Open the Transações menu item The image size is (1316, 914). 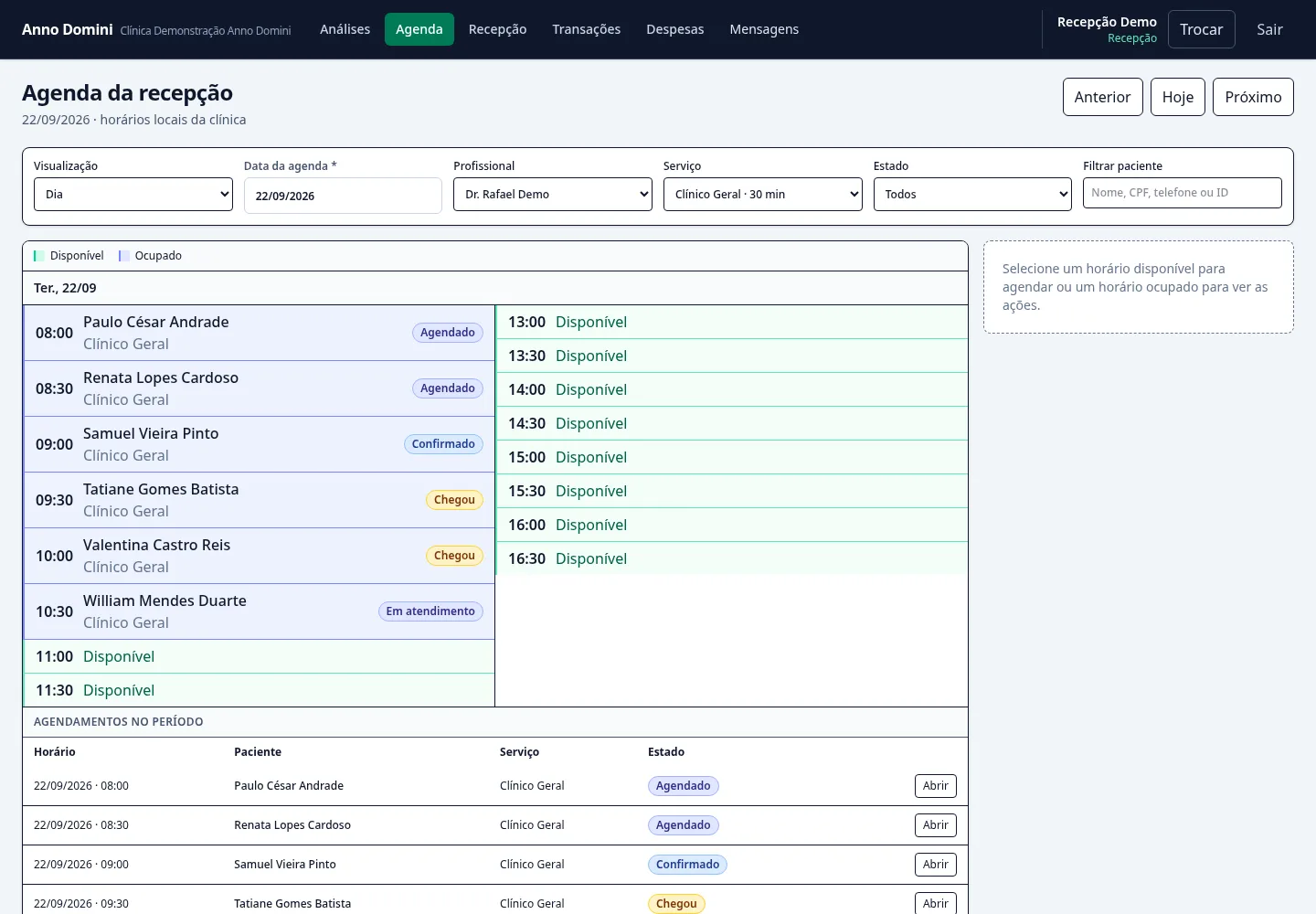(587, 29)
